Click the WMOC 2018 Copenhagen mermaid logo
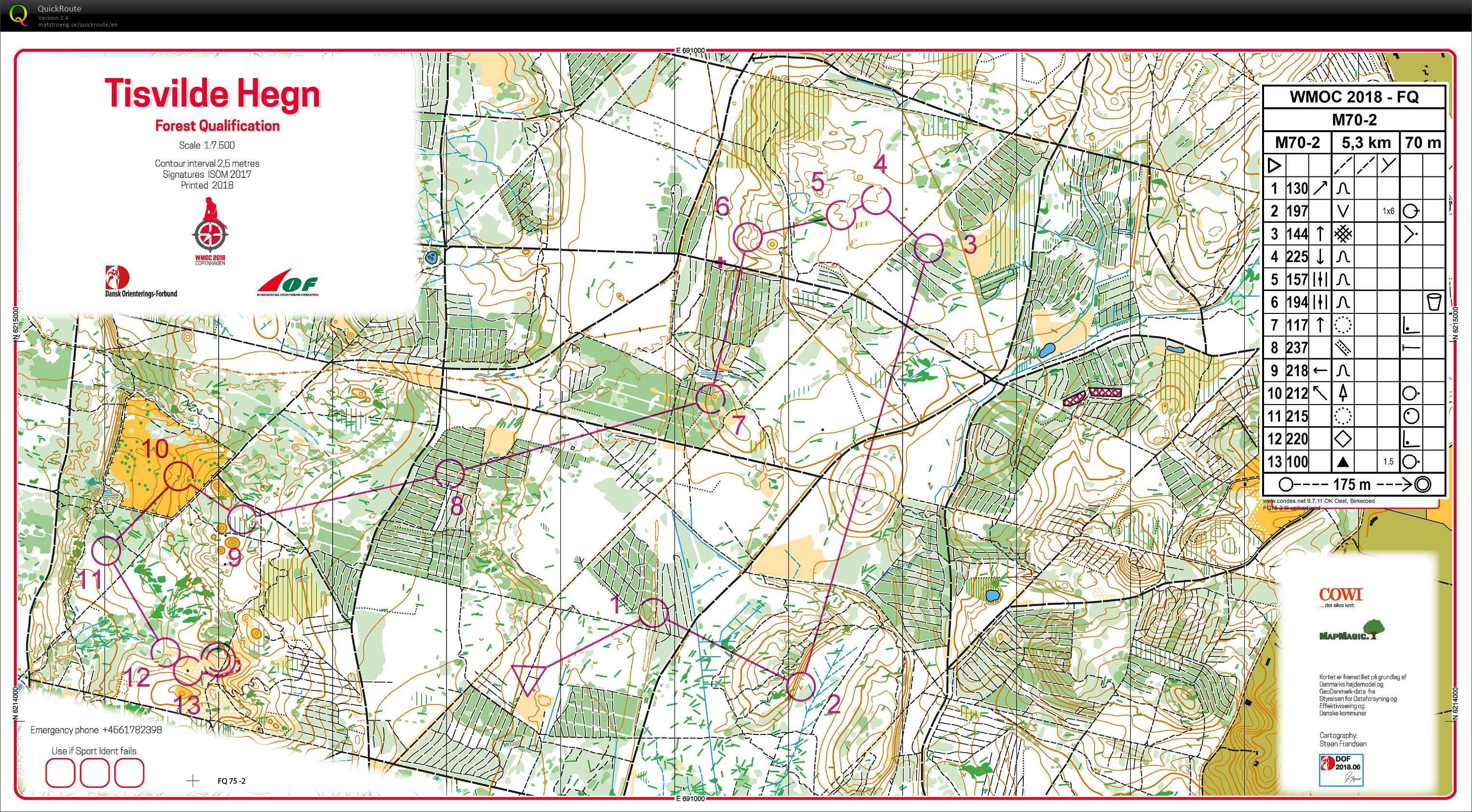The image size is (1472, 812). pyautogui.click(x=210, y=231)
